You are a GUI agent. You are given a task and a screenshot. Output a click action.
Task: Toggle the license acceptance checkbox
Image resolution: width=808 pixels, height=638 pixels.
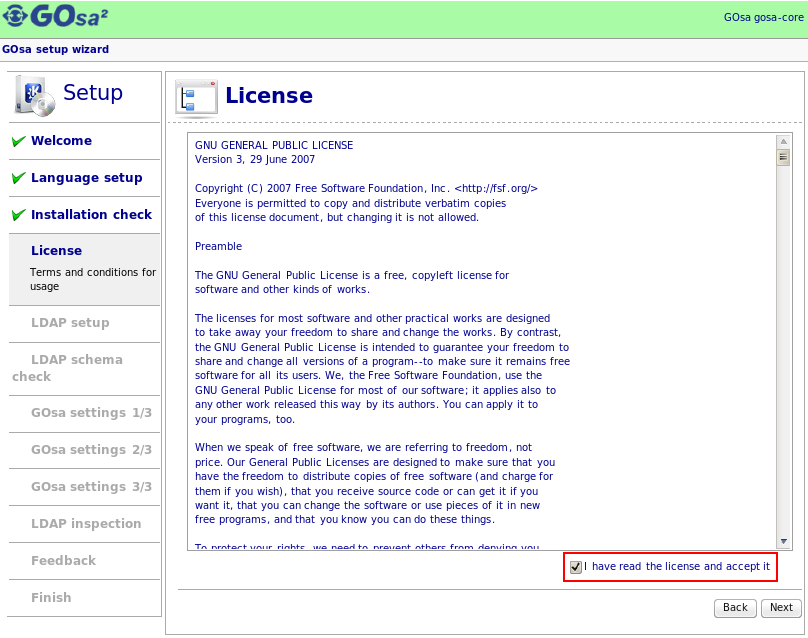point(575,567)
